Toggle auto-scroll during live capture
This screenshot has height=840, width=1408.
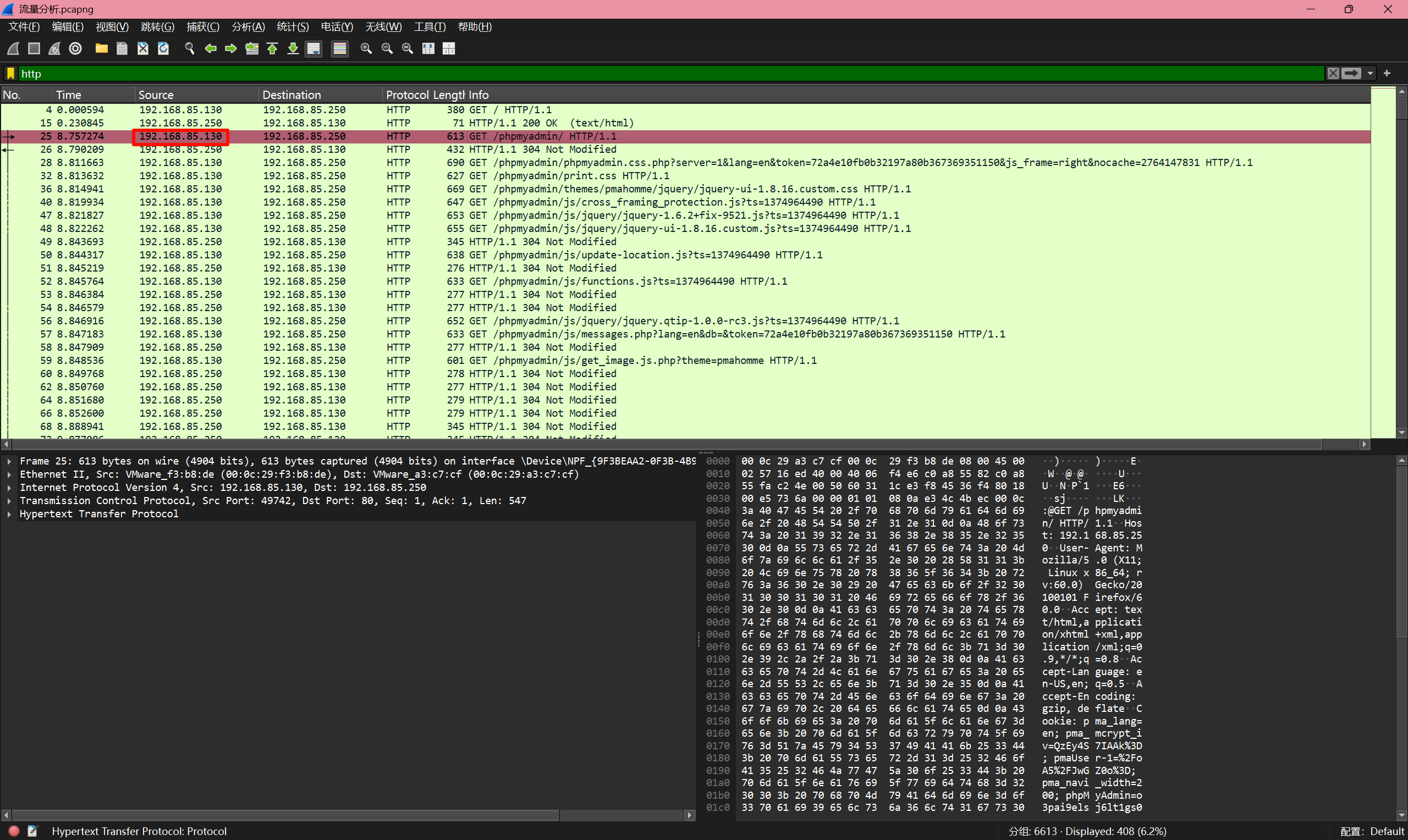pyautogui.click(x=313, y=49)
